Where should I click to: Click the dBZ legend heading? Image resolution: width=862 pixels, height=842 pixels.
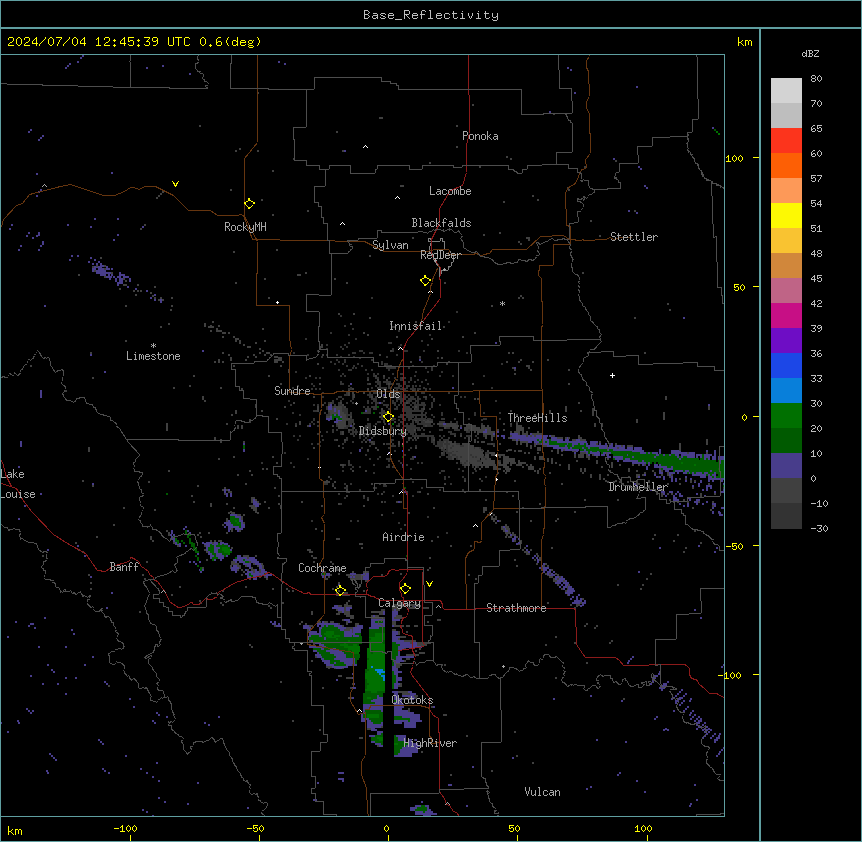[x=810, y=53]
